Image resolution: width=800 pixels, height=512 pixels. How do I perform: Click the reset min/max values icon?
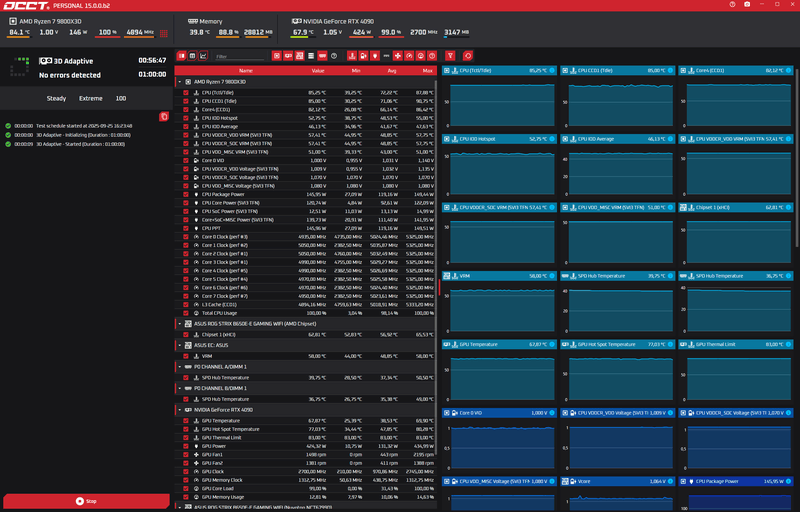click(x=468, y=56)
